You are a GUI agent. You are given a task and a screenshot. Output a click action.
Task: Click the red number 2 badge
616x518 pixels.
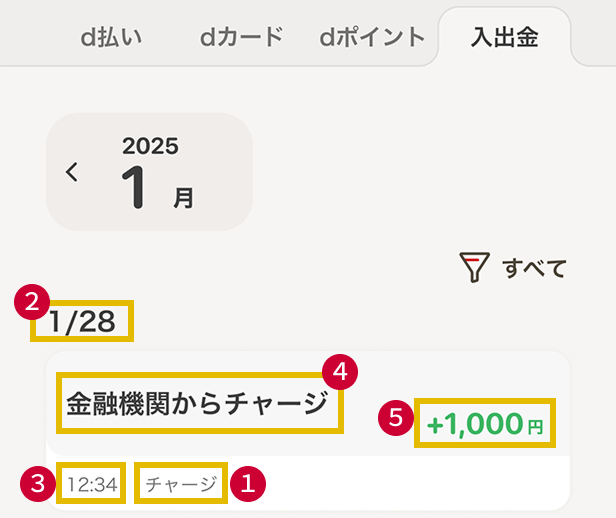(33, 302)
